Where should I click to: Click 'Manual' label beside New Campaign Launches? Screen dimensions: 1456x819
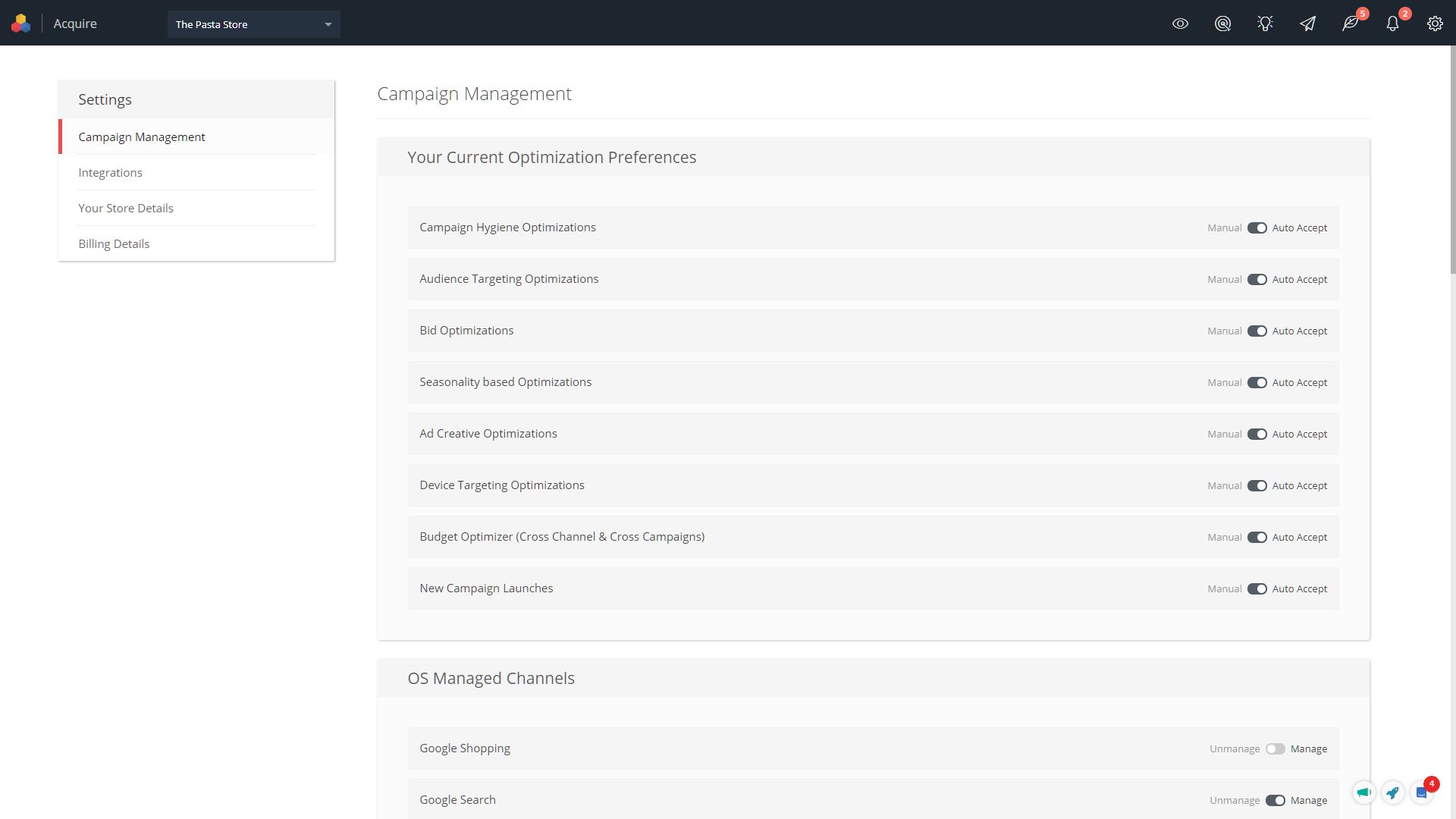pos(1224,589)
